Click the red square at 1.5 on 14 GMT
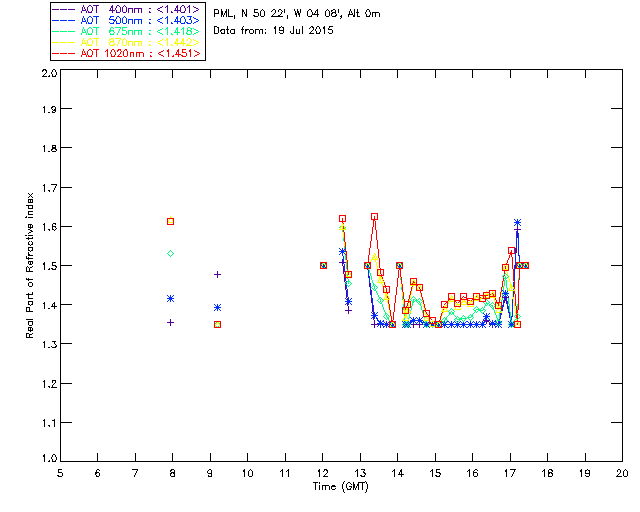The width and height of the screenshot is (640, 512). pyautogui.click(x=399, y=265)
